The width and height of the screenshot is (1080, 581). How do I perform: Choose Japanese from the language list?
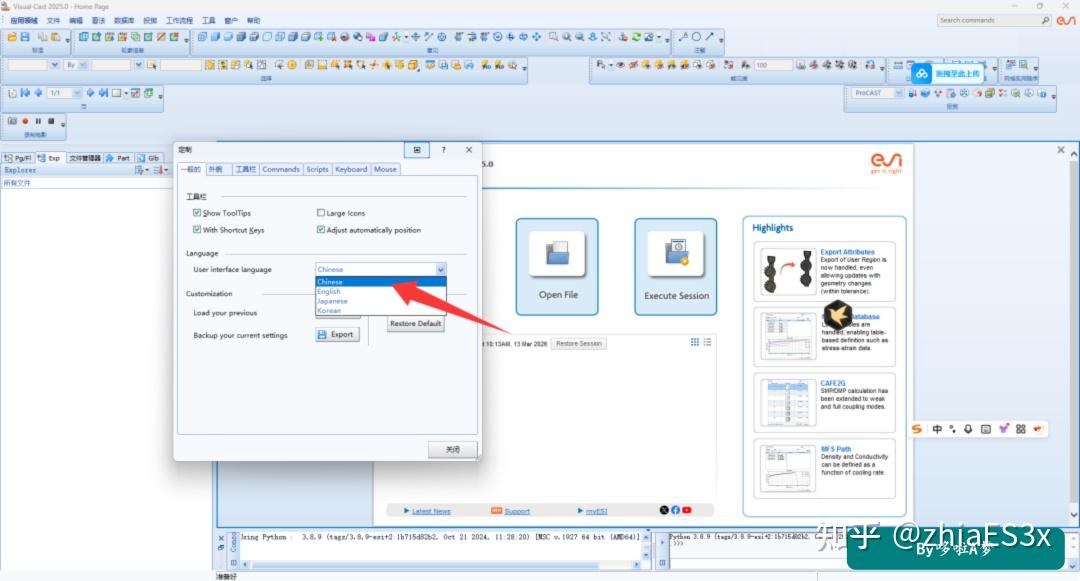click(381, 301)
